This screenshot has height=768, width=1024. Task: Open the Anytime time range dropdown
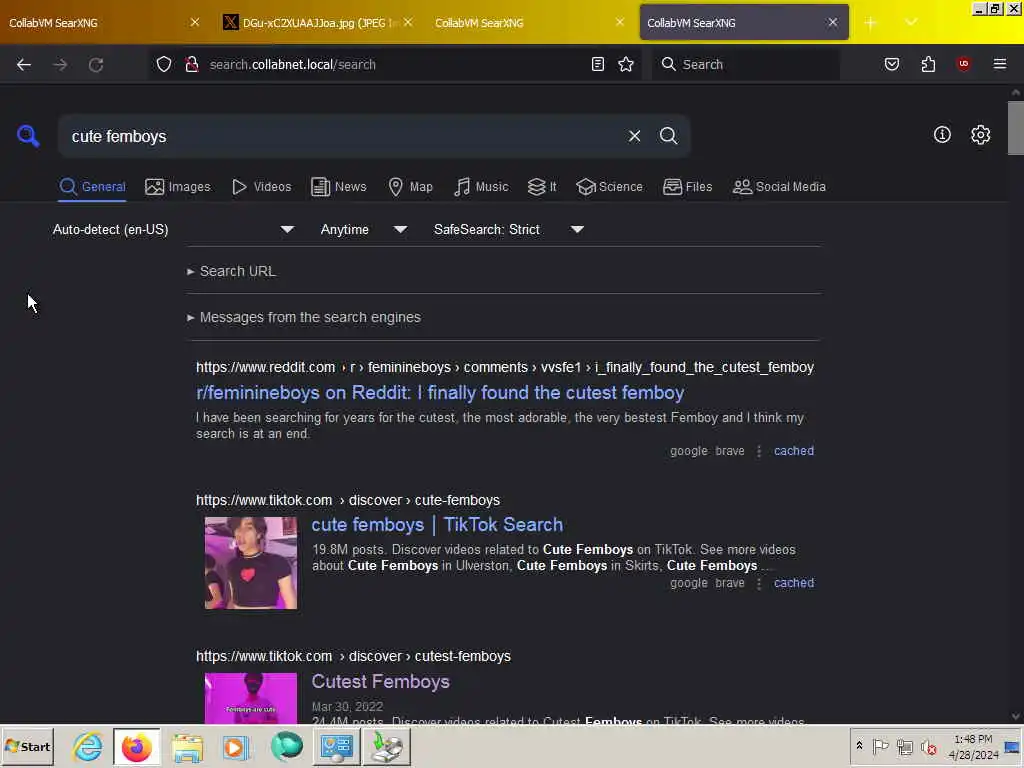363,229
